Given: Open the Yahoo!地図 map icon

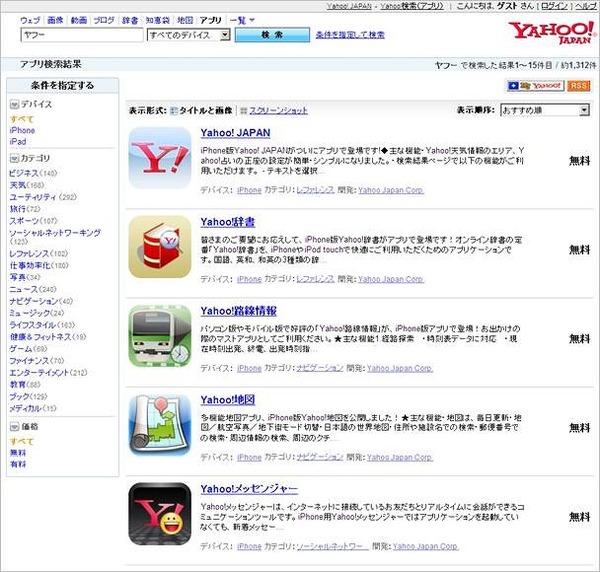Looking at the screenshot, I should pos(160,425).
